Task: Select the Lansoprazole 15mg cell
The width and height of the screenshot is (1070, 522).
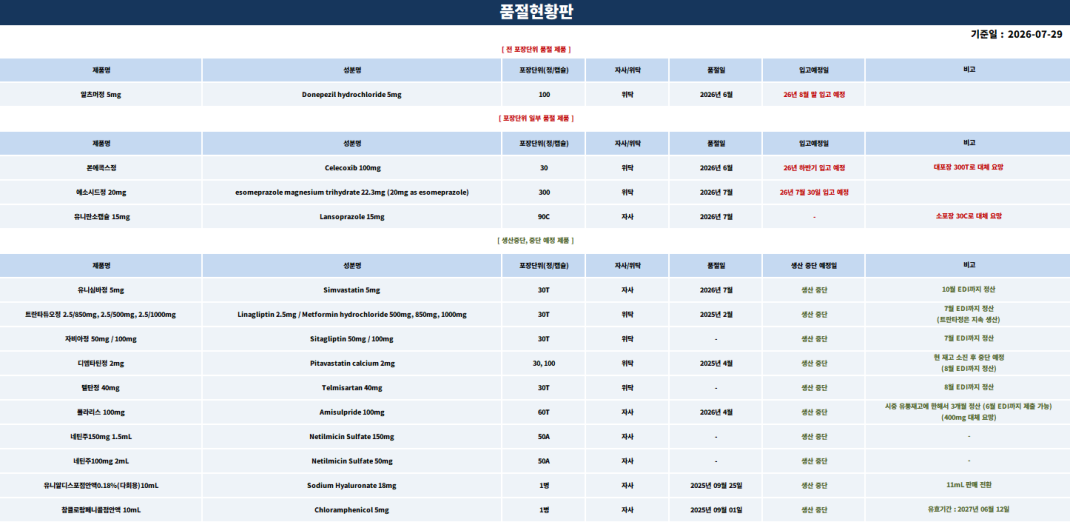Action: click(351, 217)
